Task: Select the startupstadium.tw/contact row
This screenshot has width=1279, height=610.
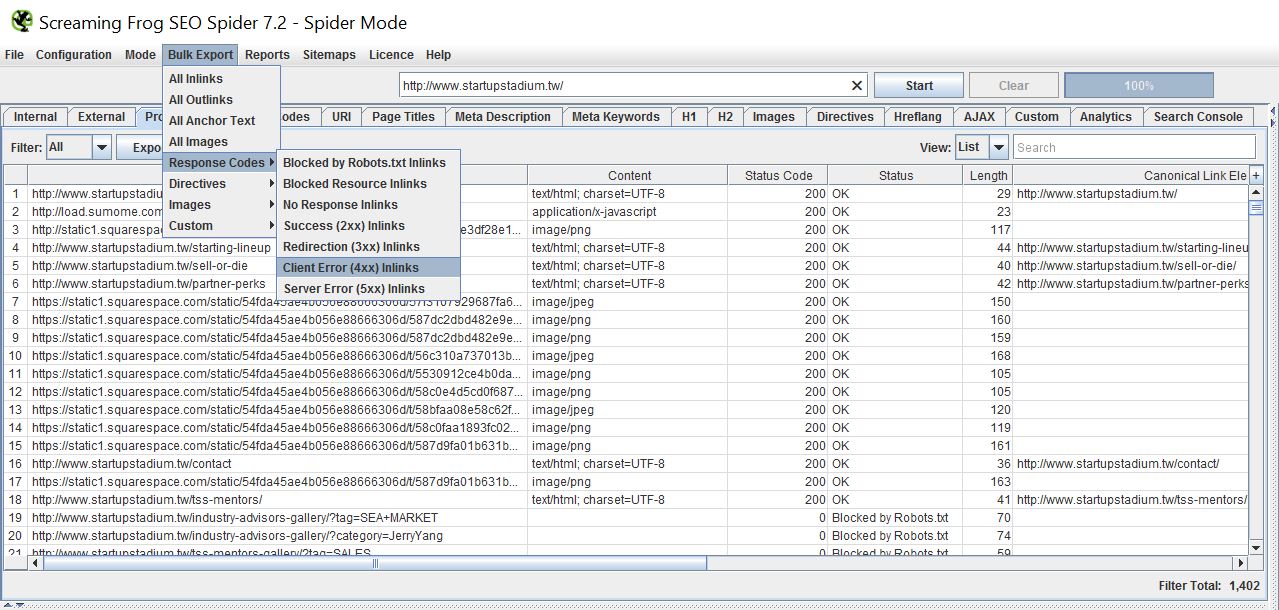Action: (628, 464)
